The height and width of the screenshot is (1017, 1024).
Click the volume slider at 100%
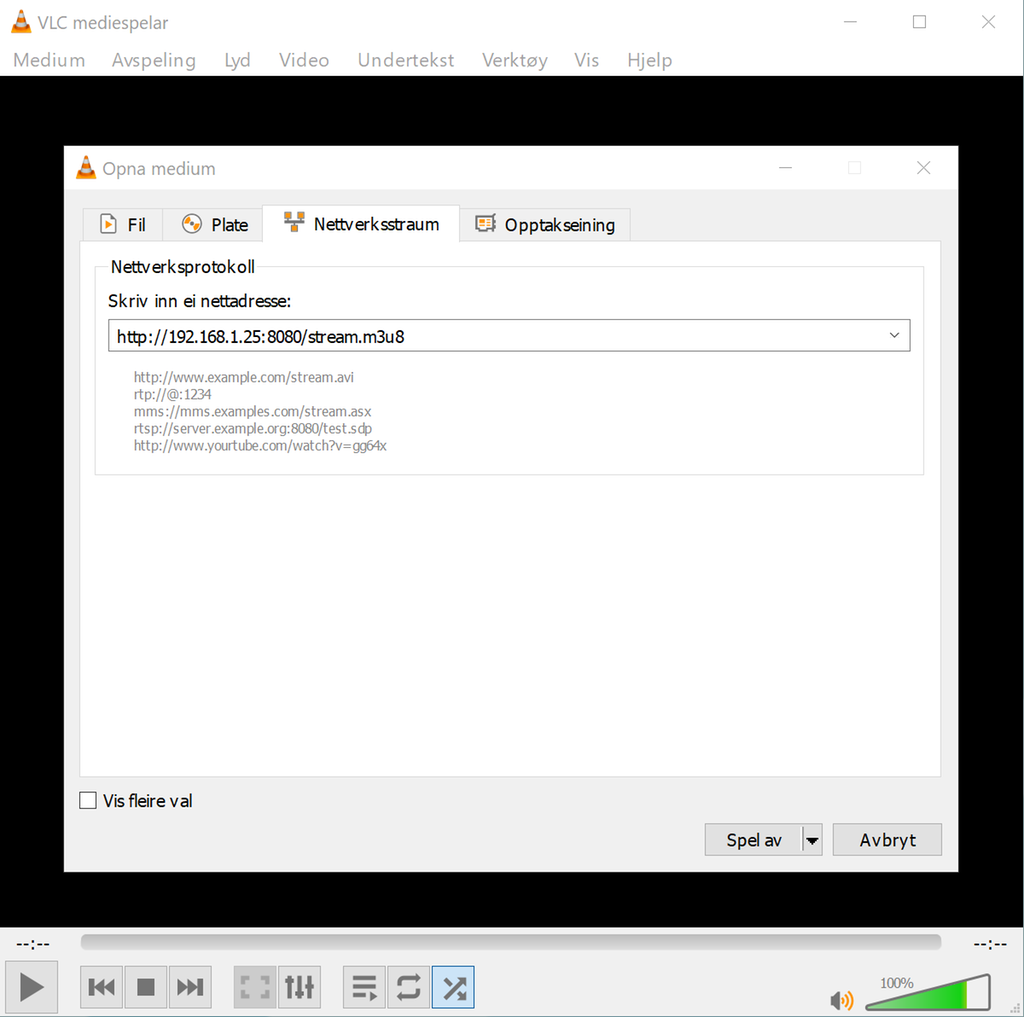tap(927, 993)
